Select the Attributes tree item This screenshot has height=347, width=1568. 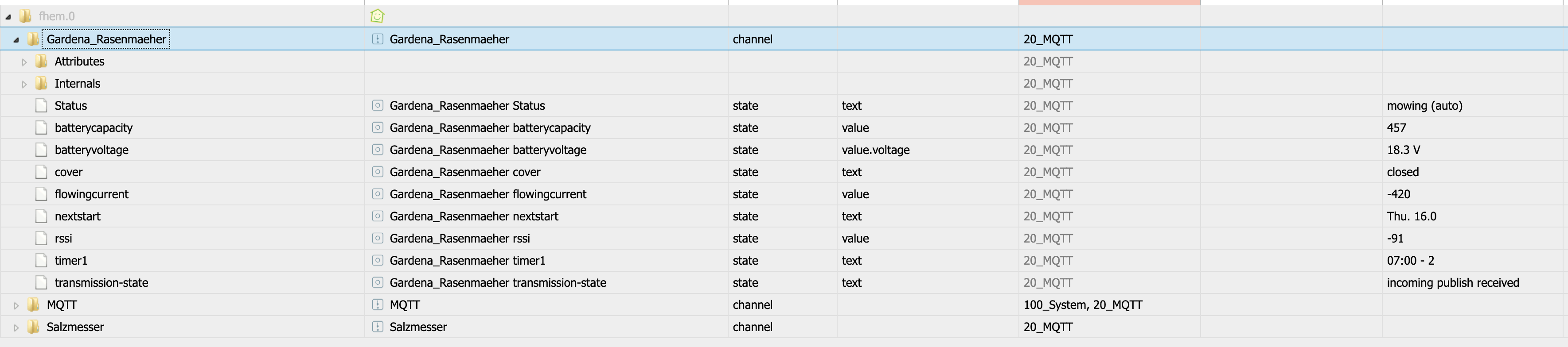[x=79, y=62]
